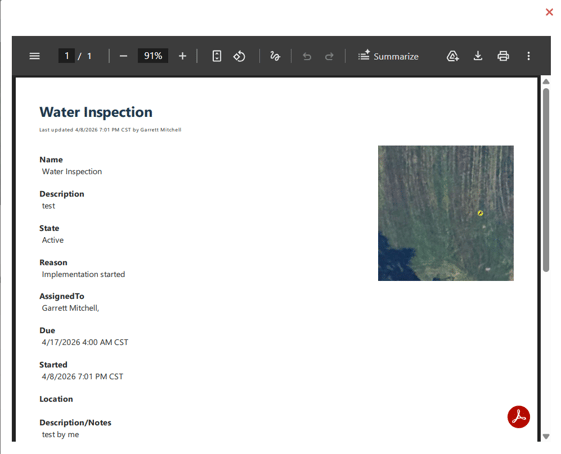This screenshot has width=561, height=454.
Task: Click the 'Implementation started' reason text
Action: tap(83, 274)
